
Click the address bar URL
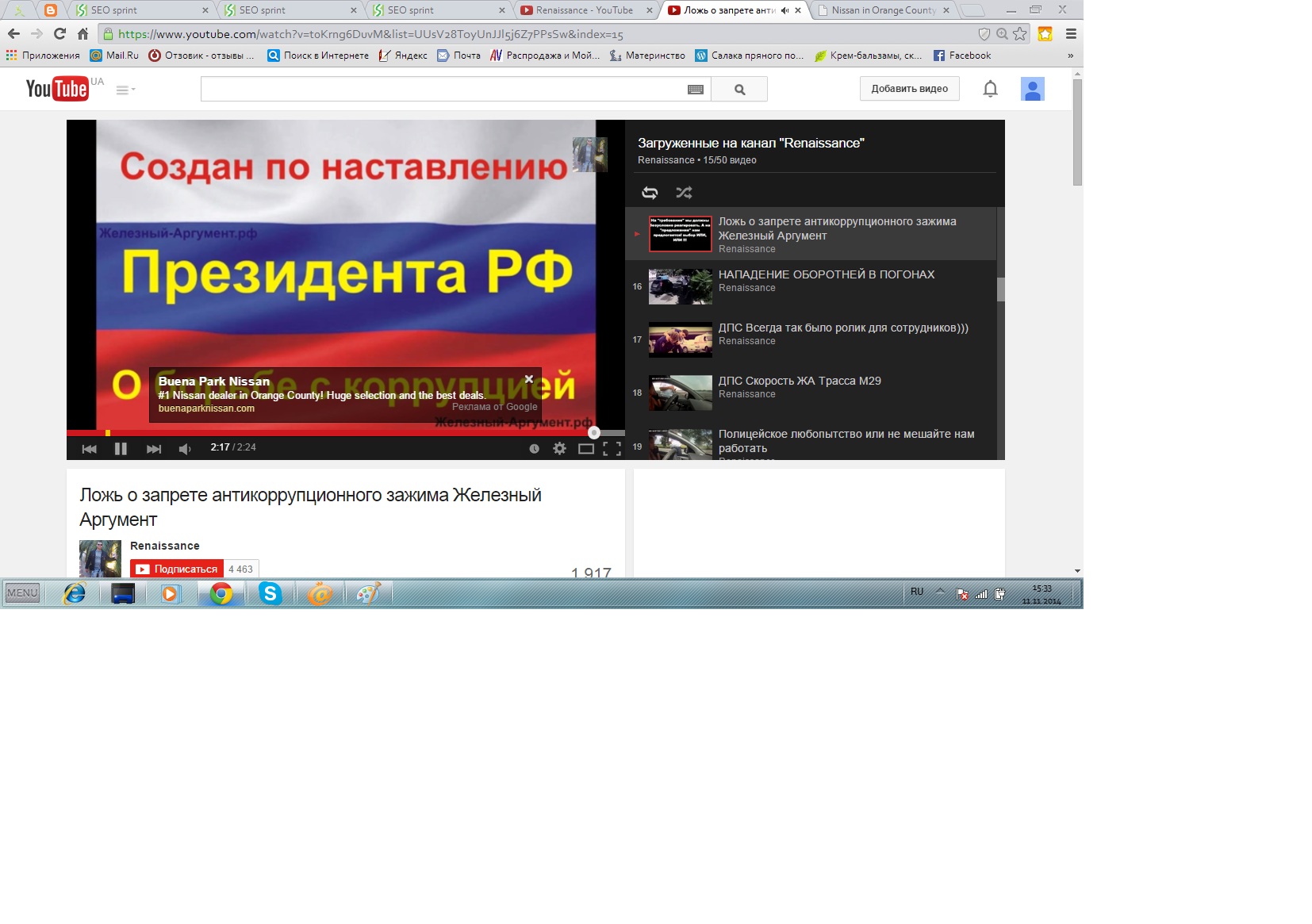(x=370, y=34)
